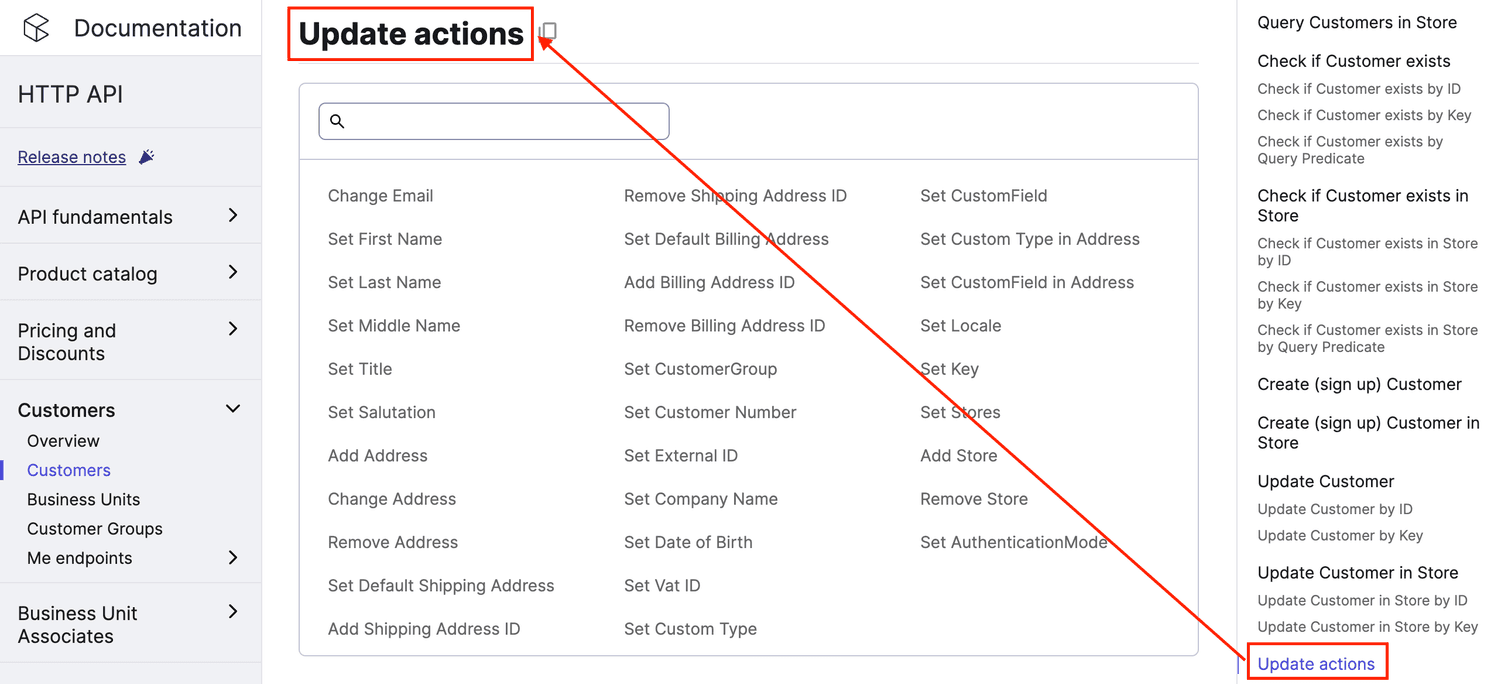Click Update actions in the right sidebar
Image resolution: width=1508 pixels, height=684 pixels.
click(x=1316, y=663)
